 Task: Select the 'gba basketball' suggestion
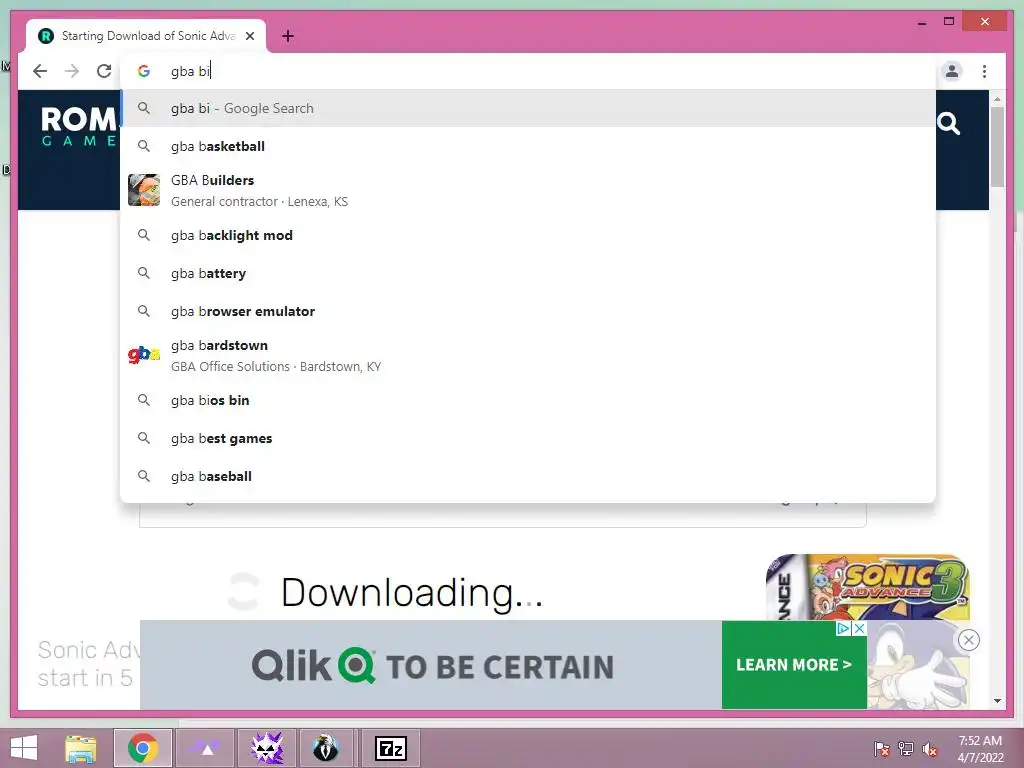pyautogui.click(x=528, y=146)
